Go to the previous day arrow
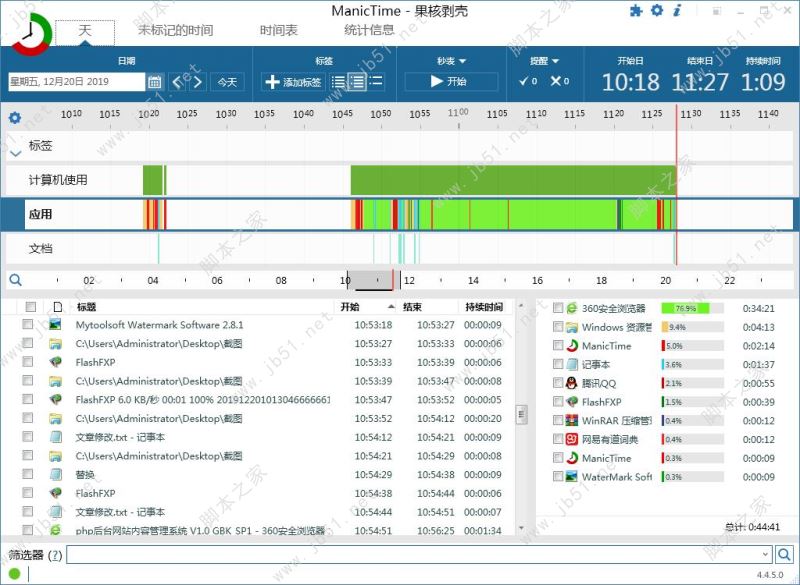This screenshot has height=585, width=800. (178, 82)
